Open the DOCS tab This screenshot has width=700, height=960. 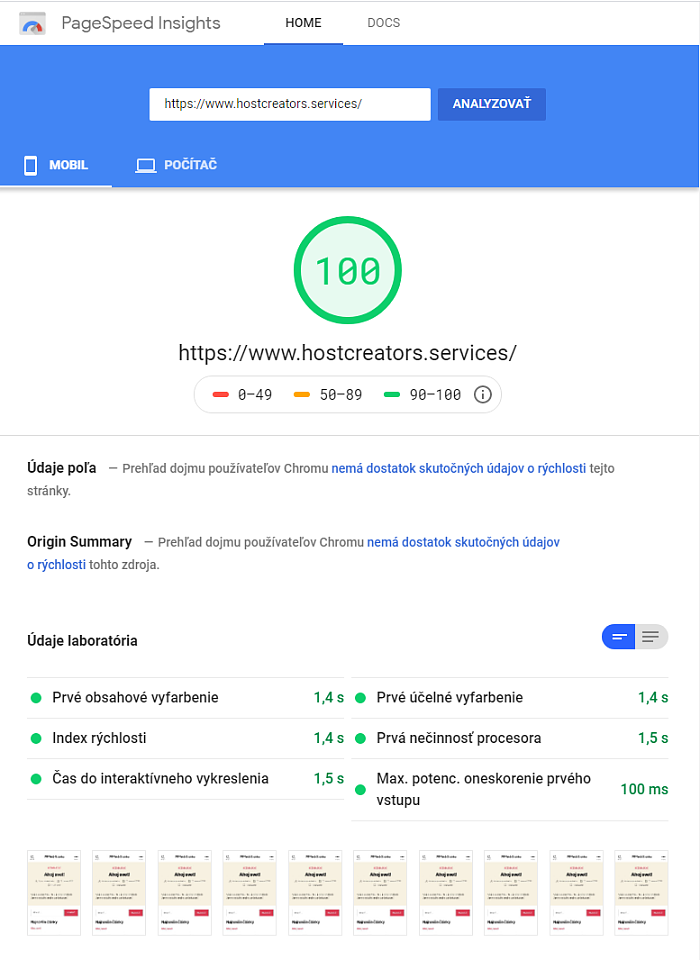[x=383, y=23]
